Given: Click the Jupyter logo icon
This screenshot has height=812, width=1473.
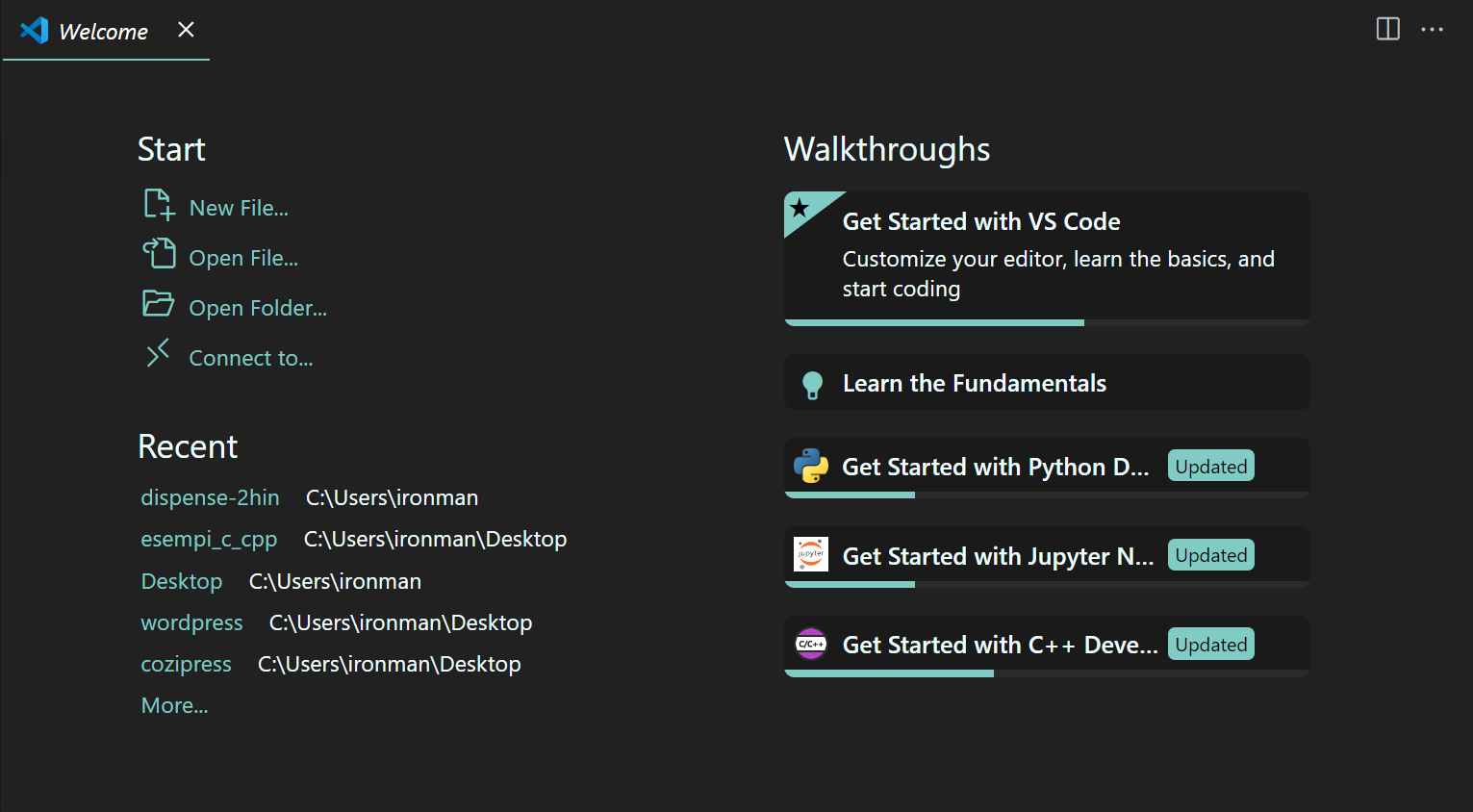Looking at the screenshot, I should 811,555.
